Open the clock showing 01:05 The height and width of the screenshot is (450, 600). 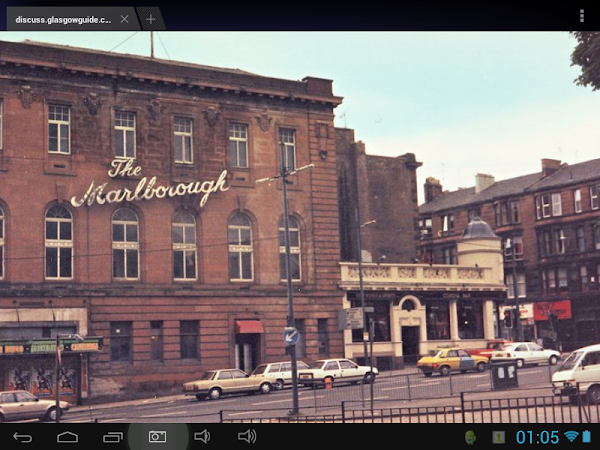coord(537,437)
